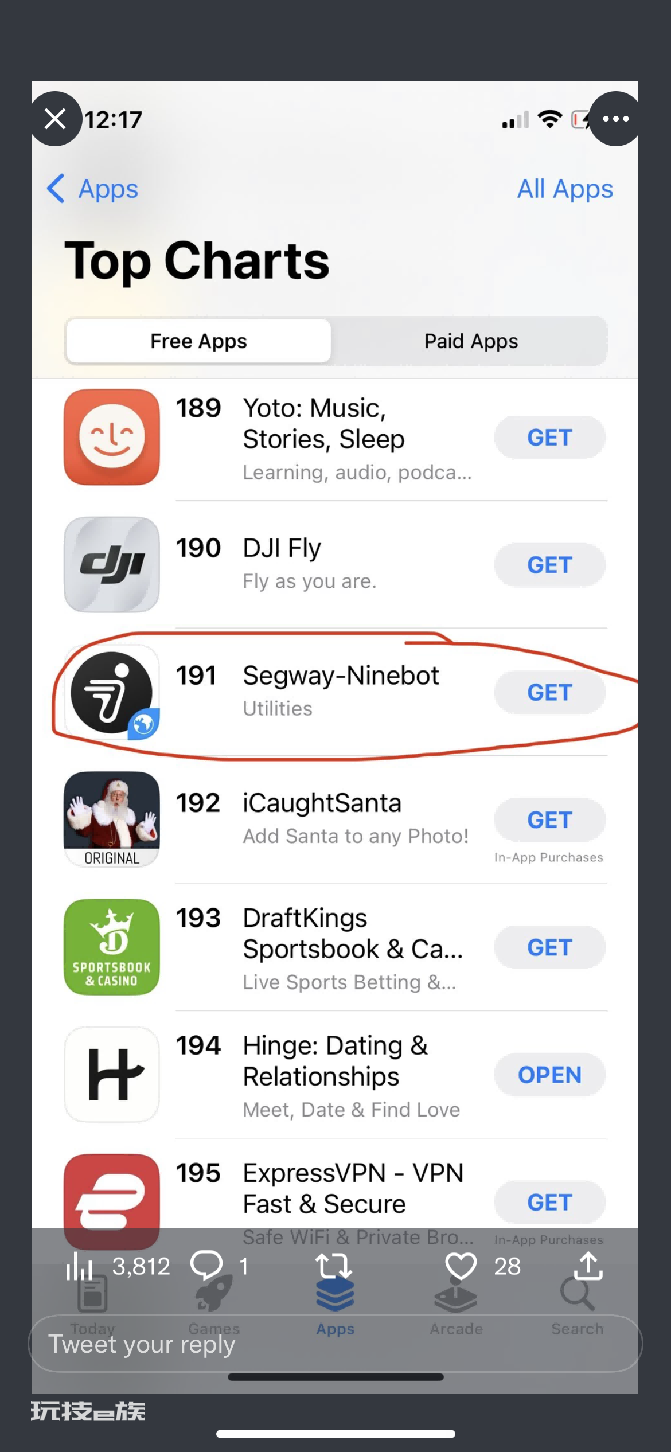Viewport: 671px width, 1452px height.
Task: Open the iCaughtSanta app icon
Action: 112,819
